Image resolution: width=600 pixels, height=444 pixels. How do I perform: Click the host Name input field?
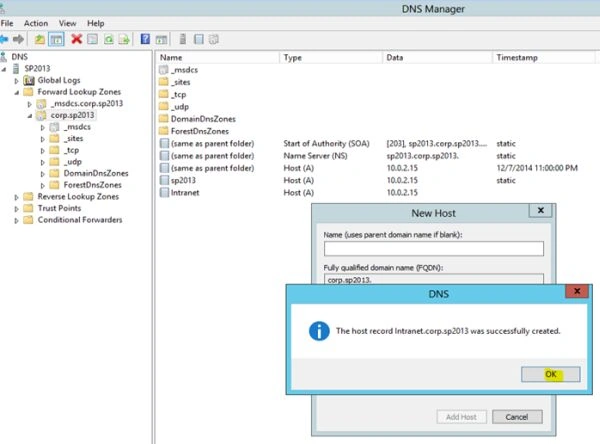(434, 248)
